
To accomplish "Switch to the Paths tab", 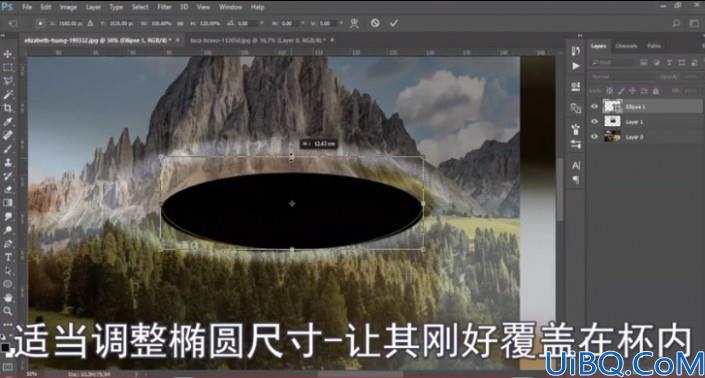I will (654, 46).
